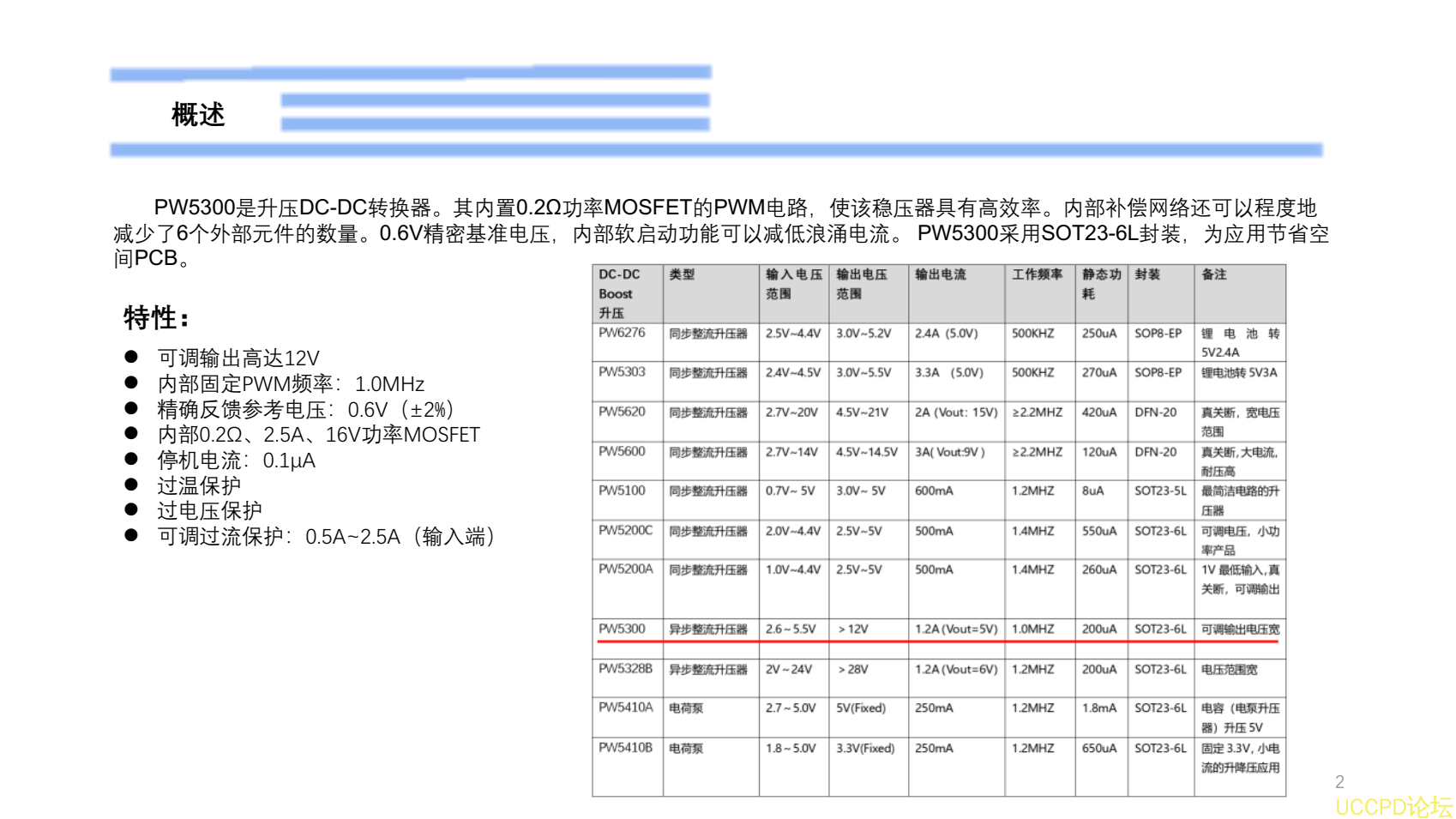Click the bullet beside 过电压保护

[x=130, y=509]
